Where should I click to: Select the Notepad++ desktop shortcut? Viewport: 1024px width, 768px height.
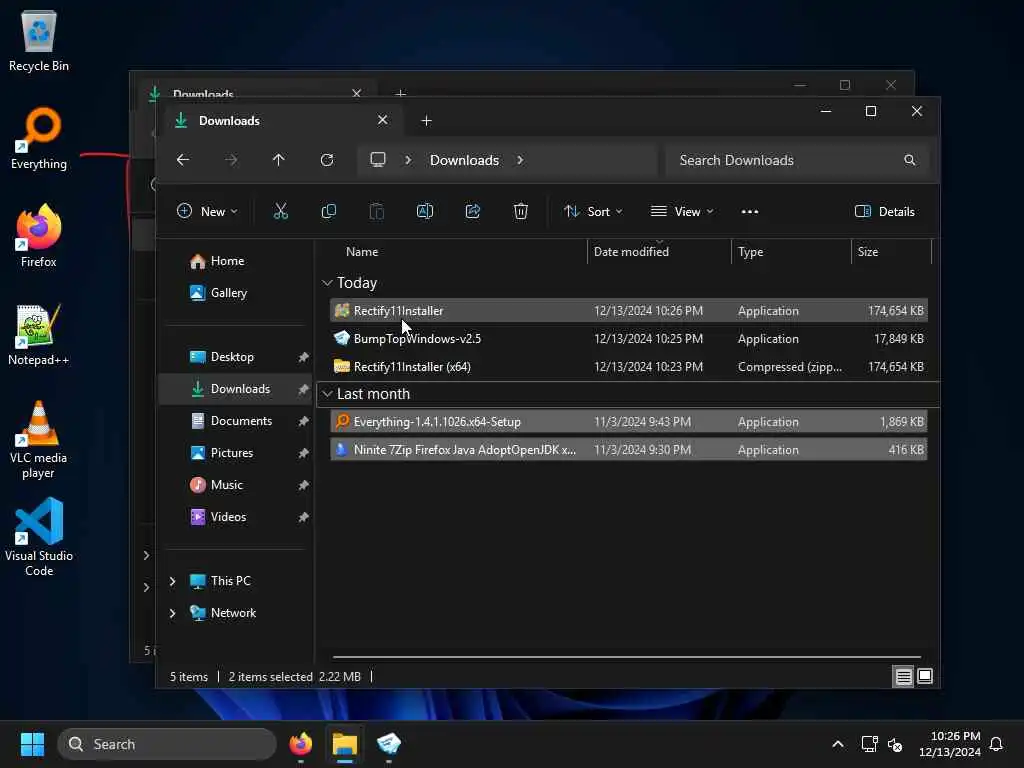click(39, 334)
